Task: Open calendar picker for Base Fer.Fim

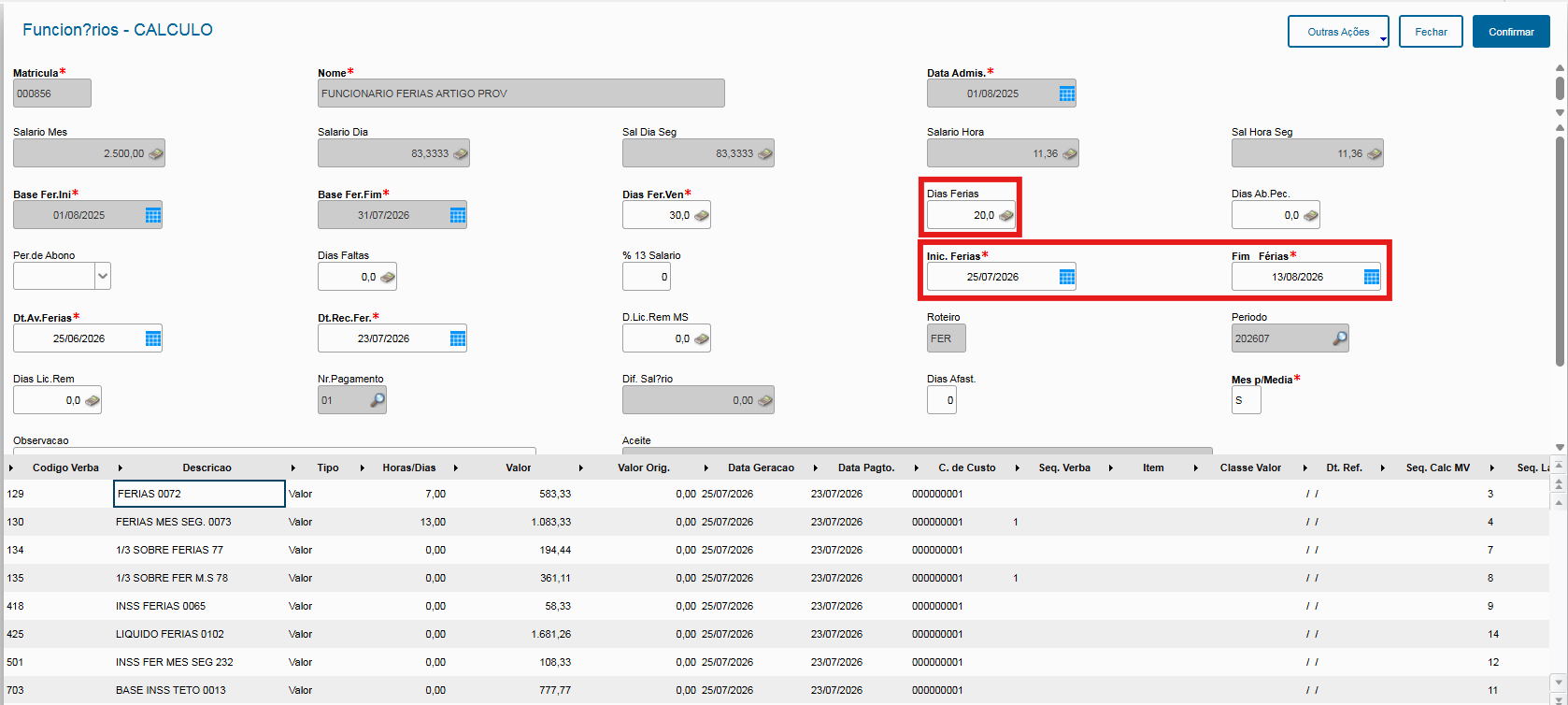Action: 458,215
